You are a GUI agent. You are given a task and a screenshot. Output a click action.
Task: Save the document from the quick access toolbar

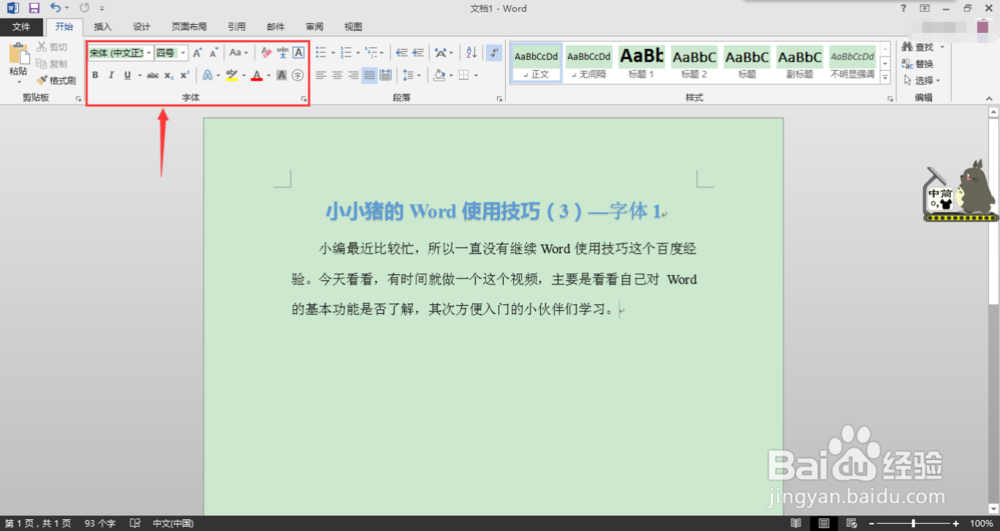(34, 8)
